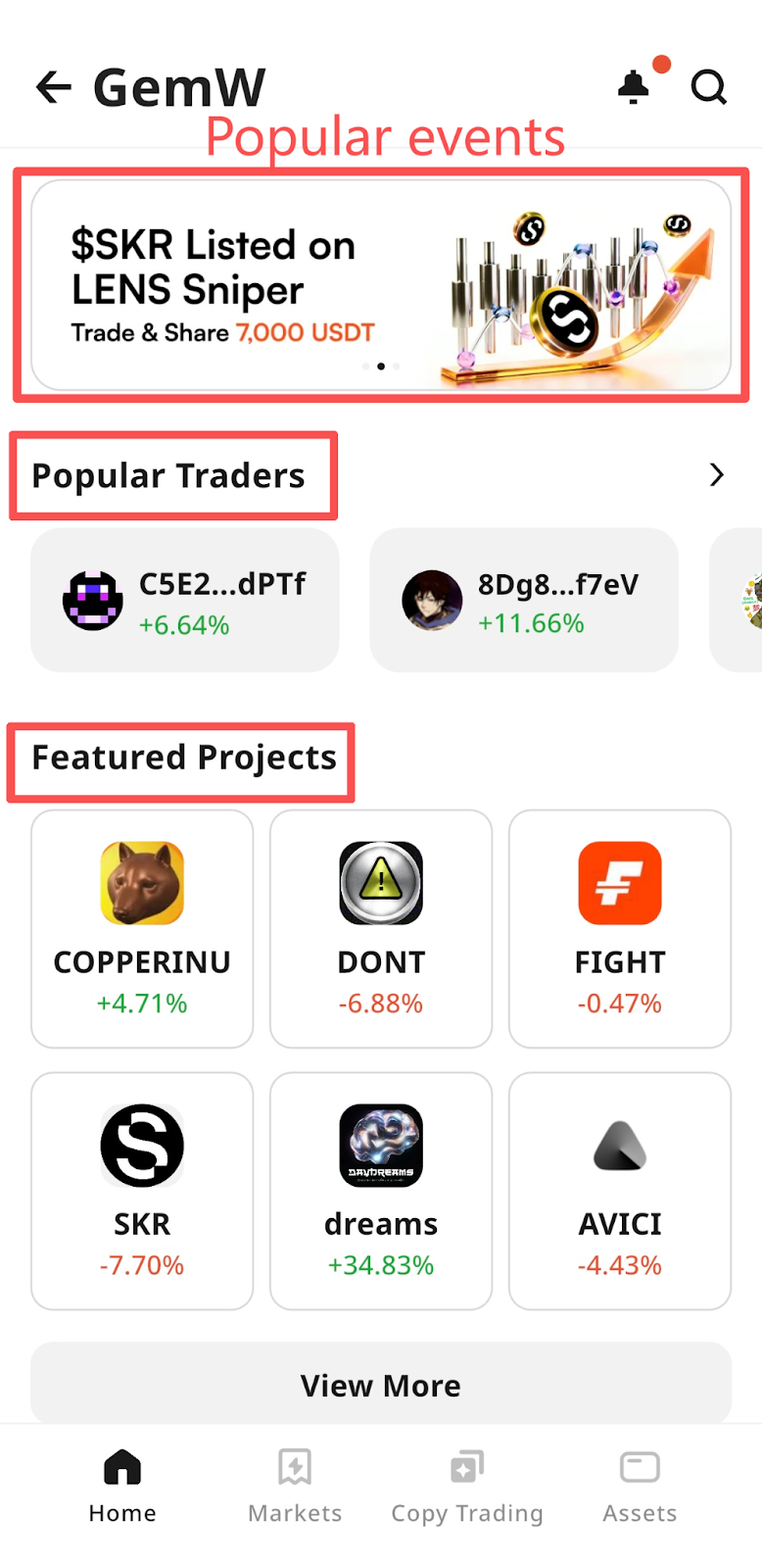Viewport: 762px width, 1568px height.
Task: Tap the back arrow next to GemW
Action: 54,87
